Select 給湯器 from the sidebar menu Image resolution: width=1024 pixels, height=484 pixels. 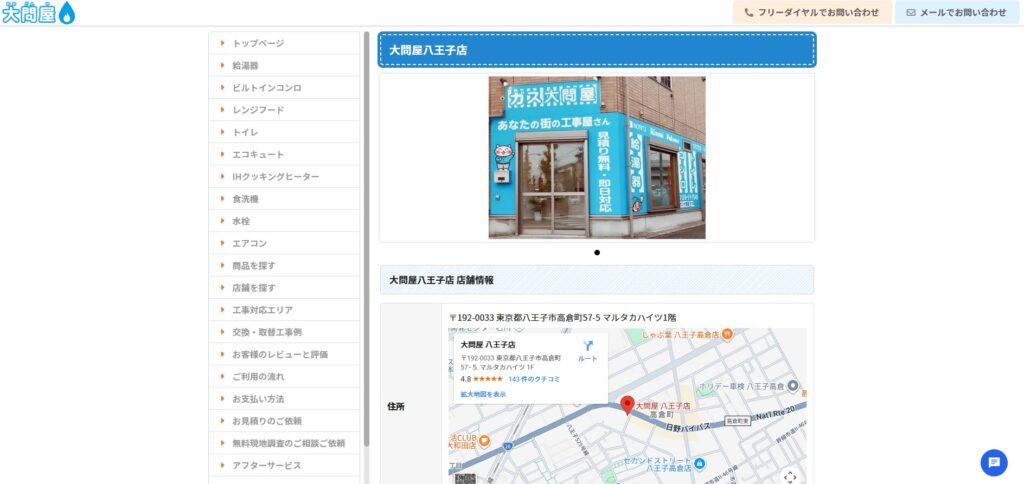245,65
